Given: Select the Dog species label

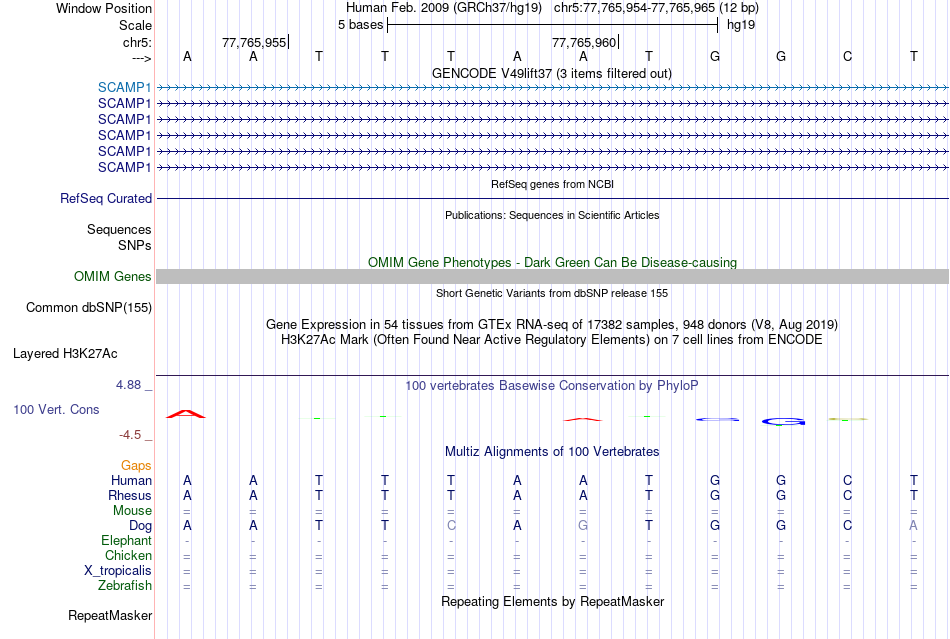Looking at the screenshot, I should point(140,526).
